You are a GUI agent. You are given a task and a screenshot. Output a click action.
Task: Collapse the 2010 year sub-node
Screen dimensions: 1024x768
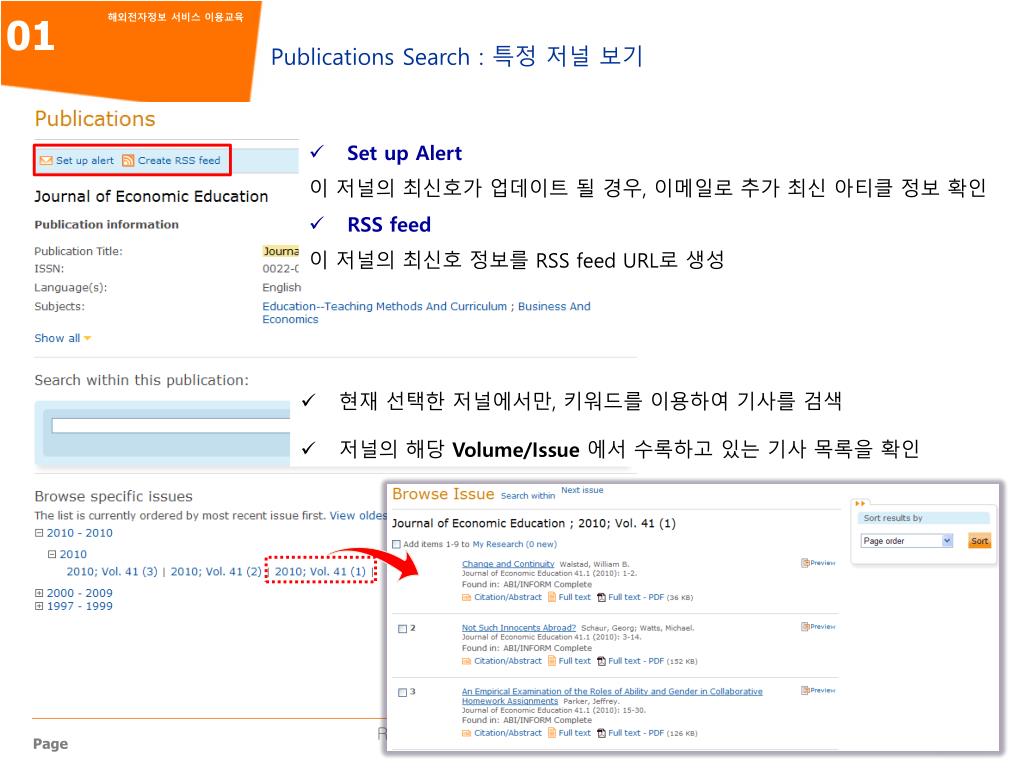click(52, 554)
